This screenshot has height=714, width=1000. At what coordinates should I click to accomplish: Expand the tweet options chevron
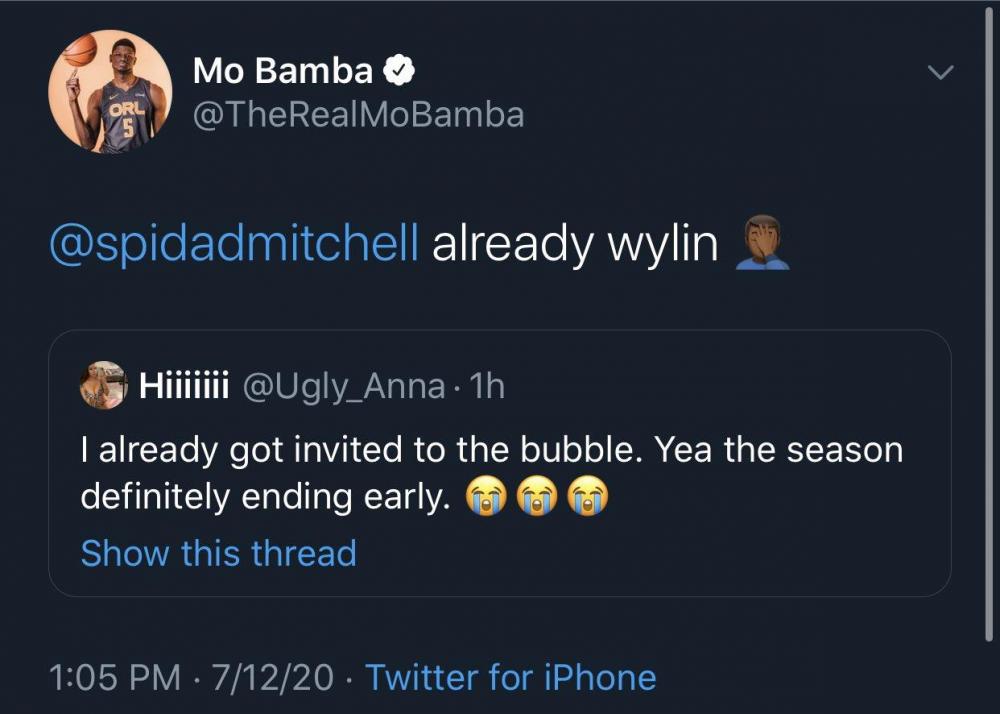click(941, 73)
